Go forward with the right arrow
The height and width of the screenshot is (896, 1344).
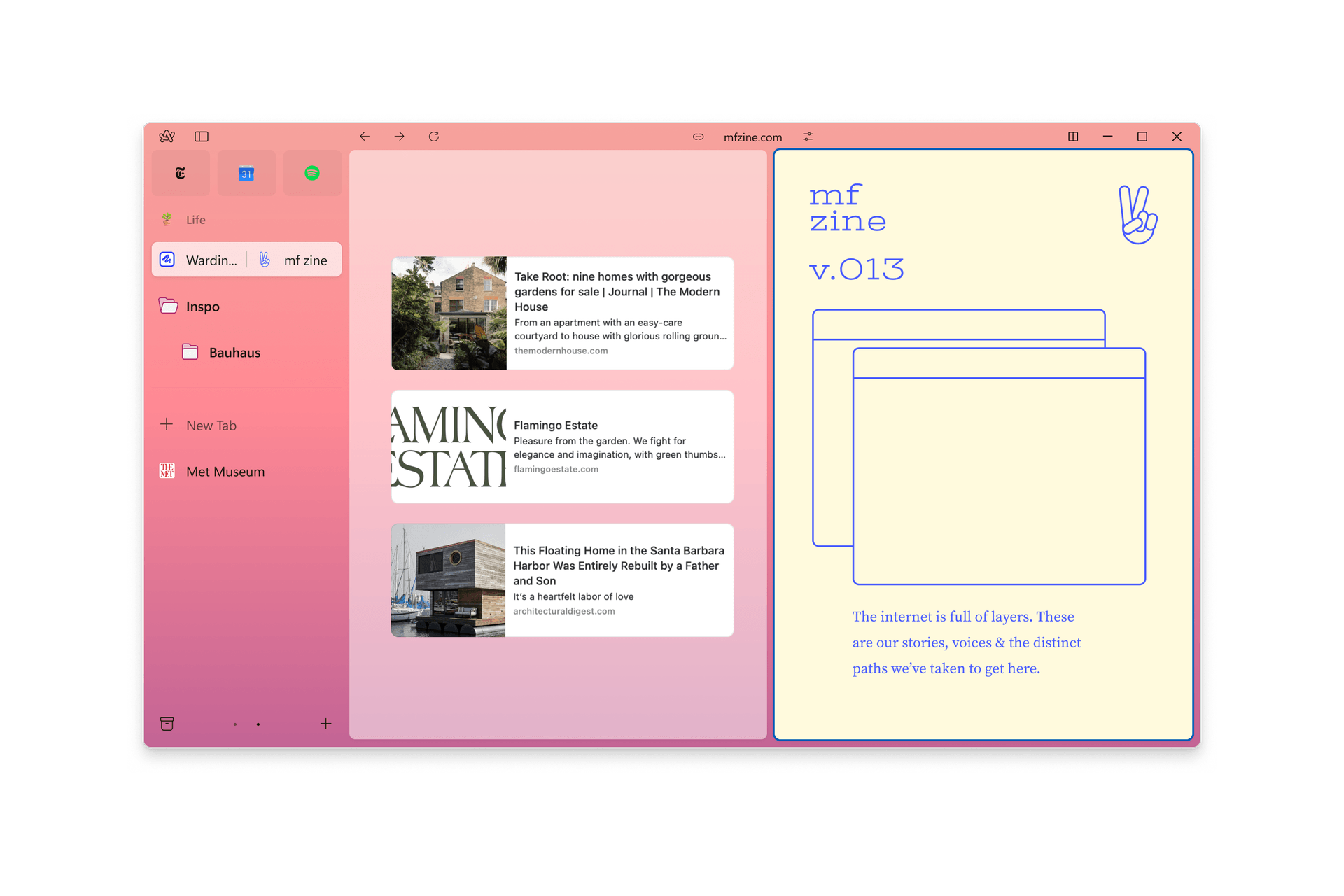coord(399,136)
